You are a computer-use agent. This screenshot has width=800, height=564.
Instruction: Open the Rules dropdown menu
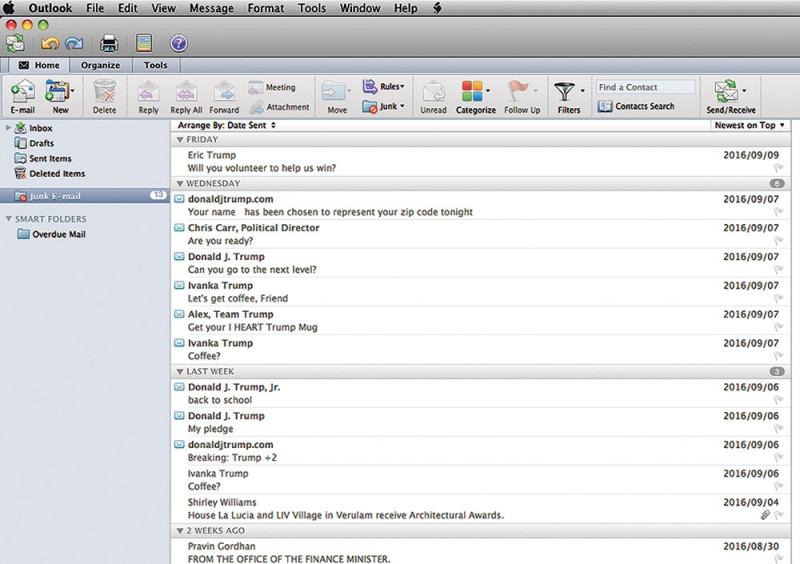[x=383, y=87]
